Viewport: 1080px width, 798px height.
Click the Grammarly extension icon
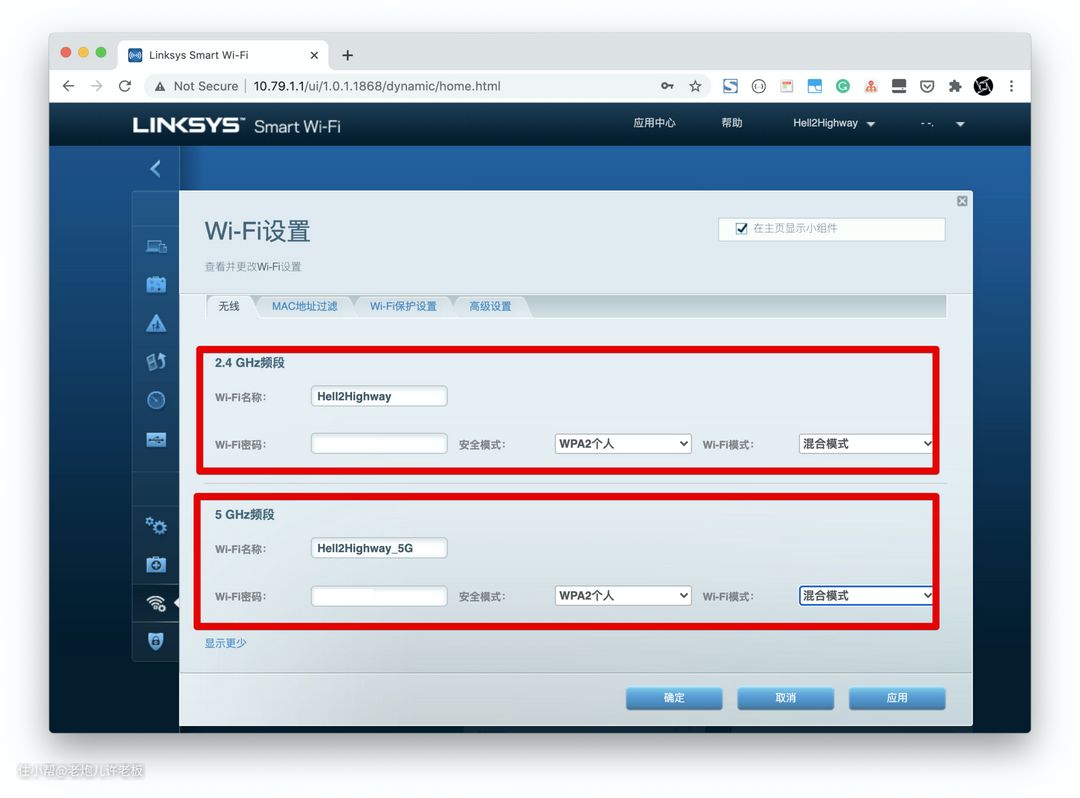click(843, 86)
